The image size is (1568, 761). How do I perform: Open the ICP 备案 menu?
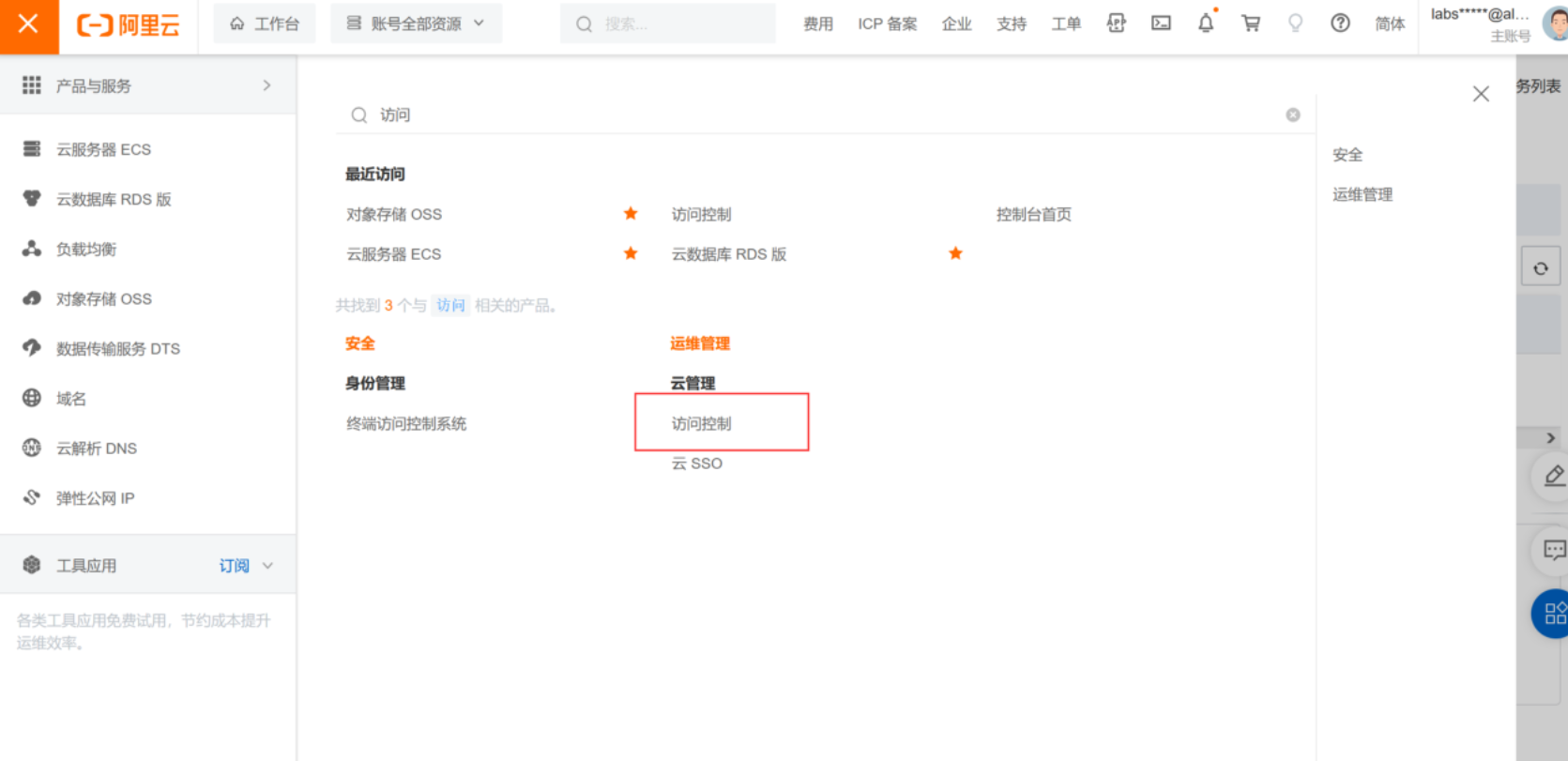click(887, 23)
